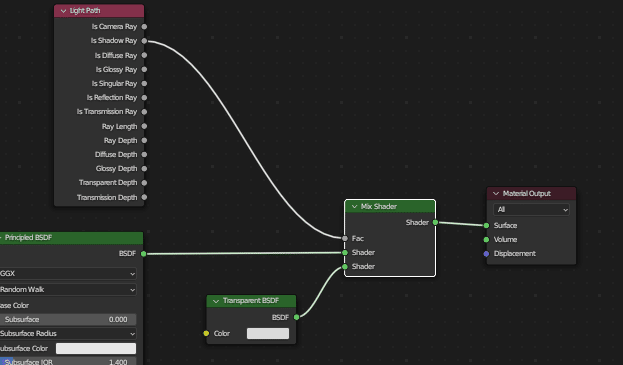Click the Material Output Volume socket

pyautogui.click(x=486, y=239)
